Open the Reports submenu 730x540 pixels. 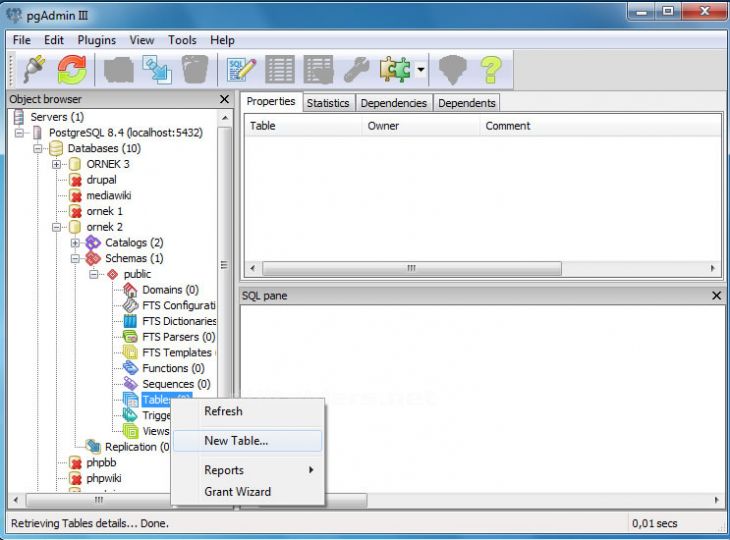[x=247, y=470]
